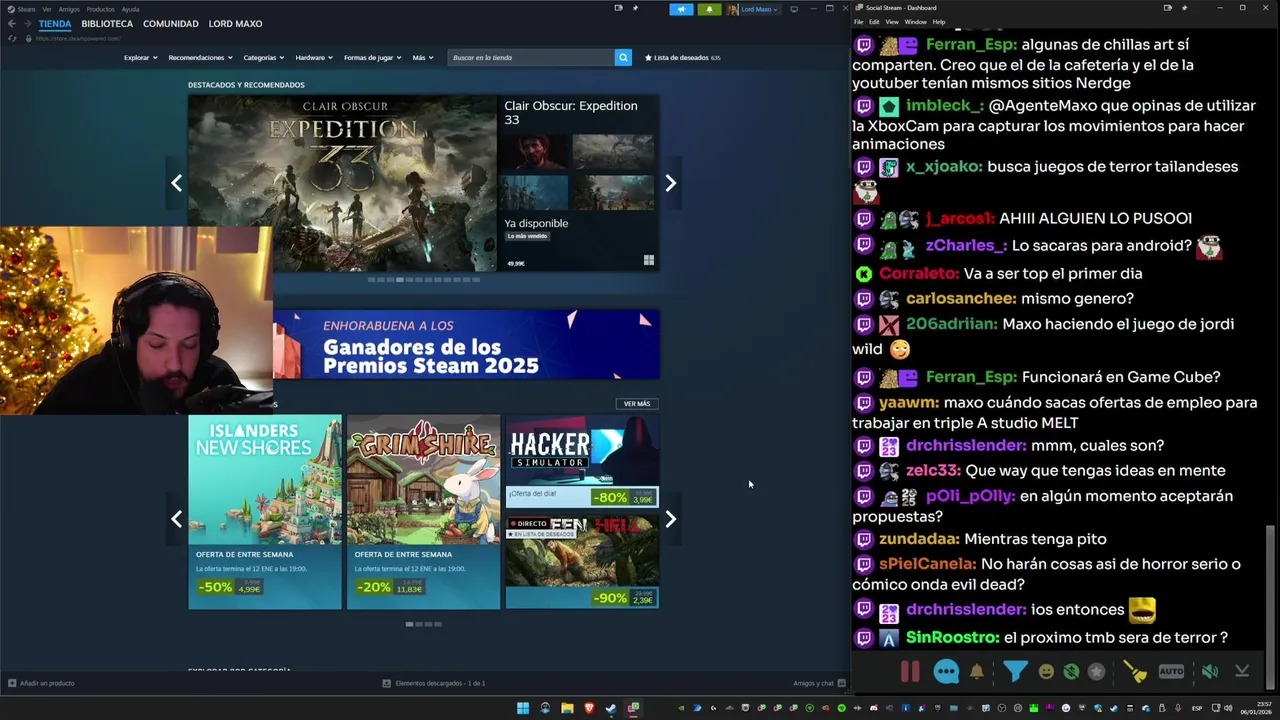Screen dimensions: 1280x720
Task: Open Steam notifications bell
Action: pyautogui.click(x=709, y=9)
